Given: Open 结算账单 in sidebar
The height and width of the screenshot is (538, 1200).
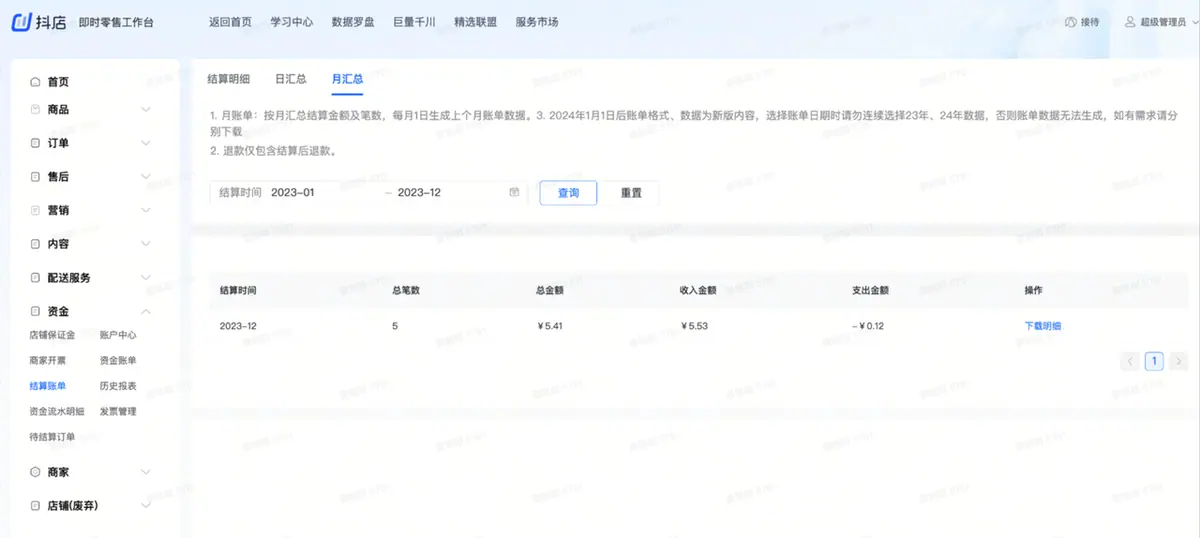Looking at the screenshot, I should pyautogui.click(x=48, y=386).
